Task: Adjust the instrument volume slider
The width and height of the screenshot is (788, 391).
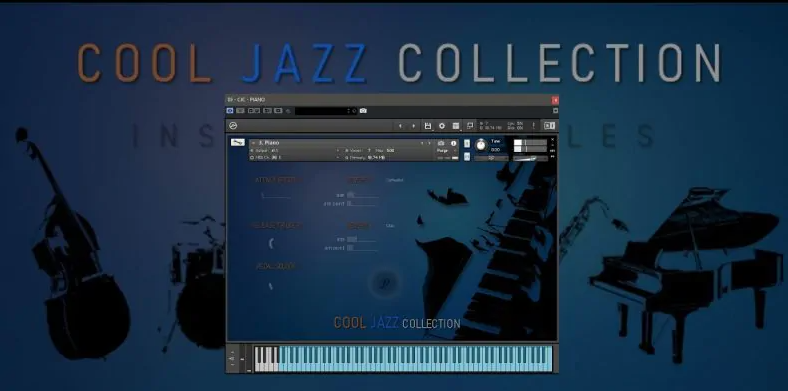Action: (530, 159)
